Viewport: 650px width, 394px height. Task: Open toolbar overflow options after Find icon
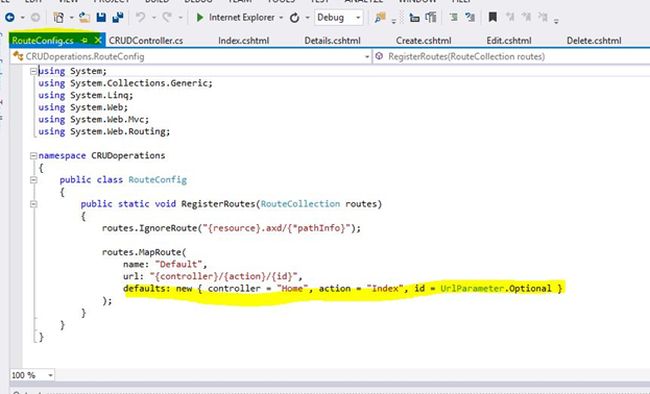click(393, 20)
